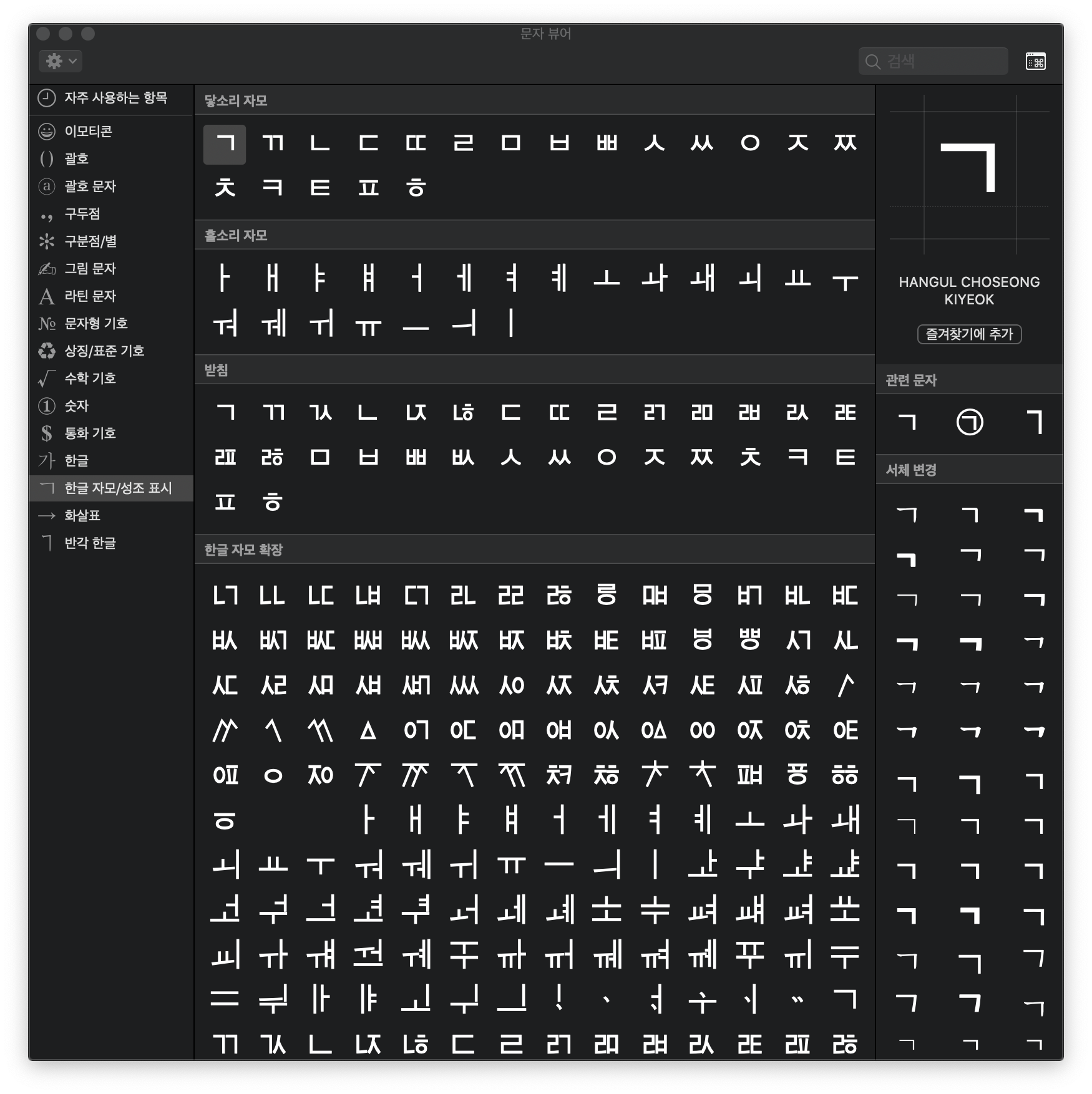Pick the tall ㄱ under 관련 문자
The height and width of the screenshot is (1094, 1092).
pos(1034,422)
